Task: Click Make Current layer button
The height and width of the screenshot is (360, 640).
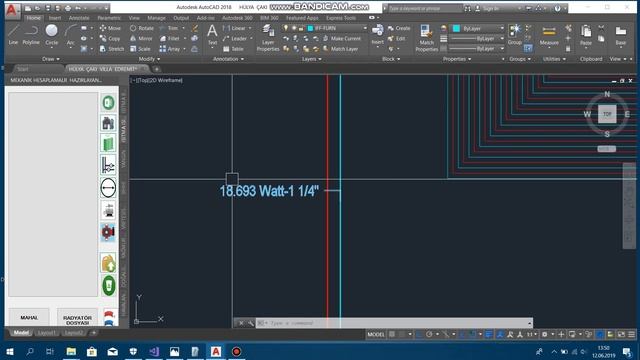Action: pos(342,38)
